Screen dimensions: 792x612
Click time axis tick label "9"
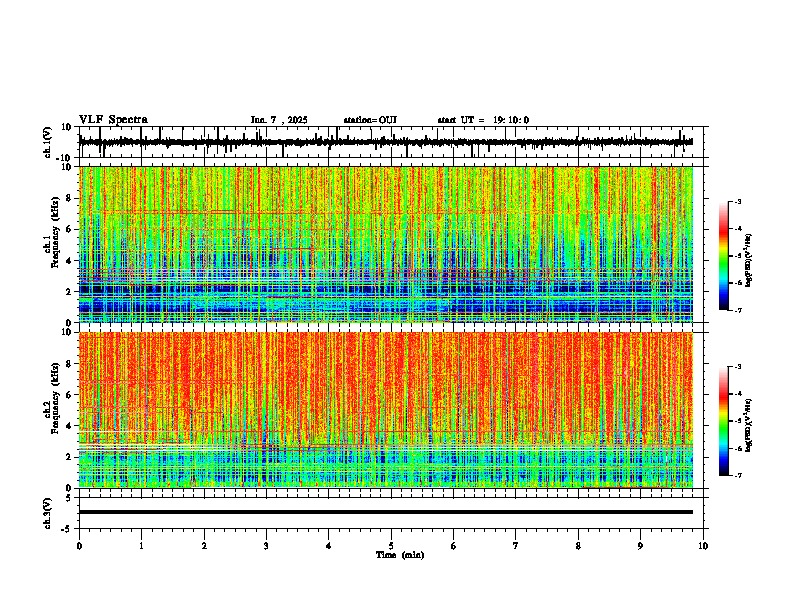640,546
